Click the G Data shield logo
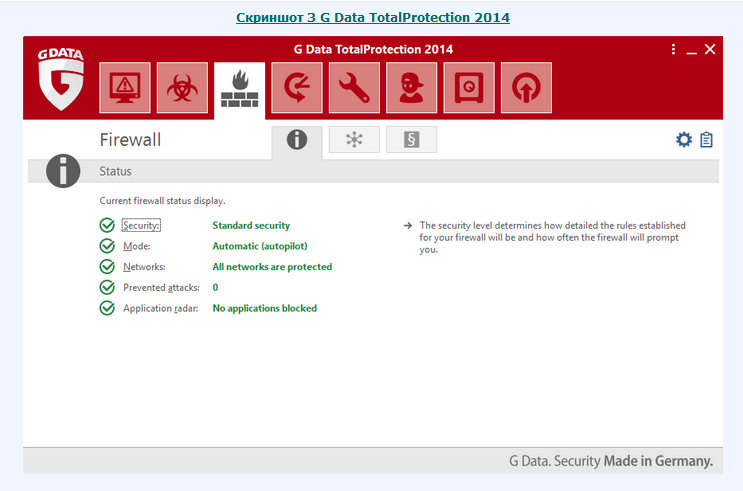Screen dimensions: 743x491 point(61,79)
